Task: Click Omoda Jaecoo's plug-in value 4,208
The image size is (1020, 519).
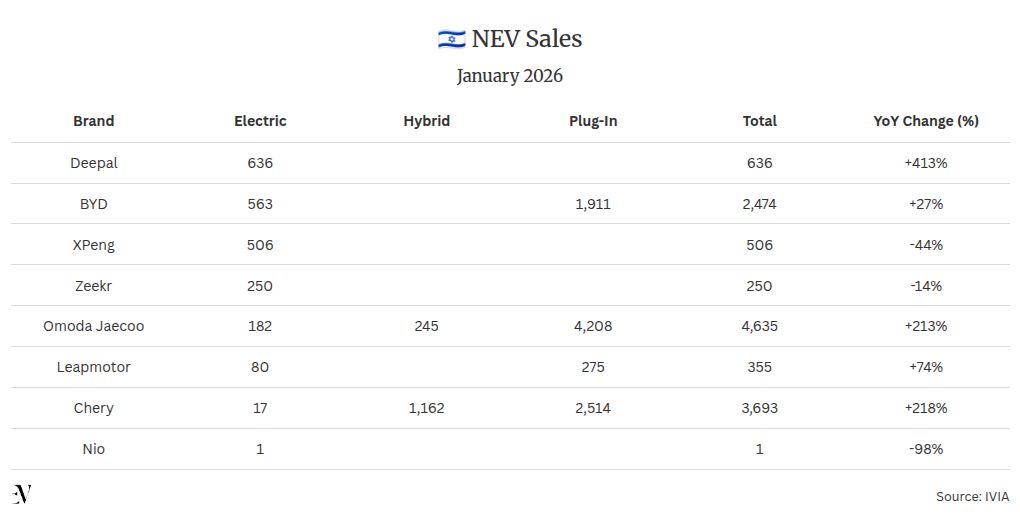Action: (593, 326)
